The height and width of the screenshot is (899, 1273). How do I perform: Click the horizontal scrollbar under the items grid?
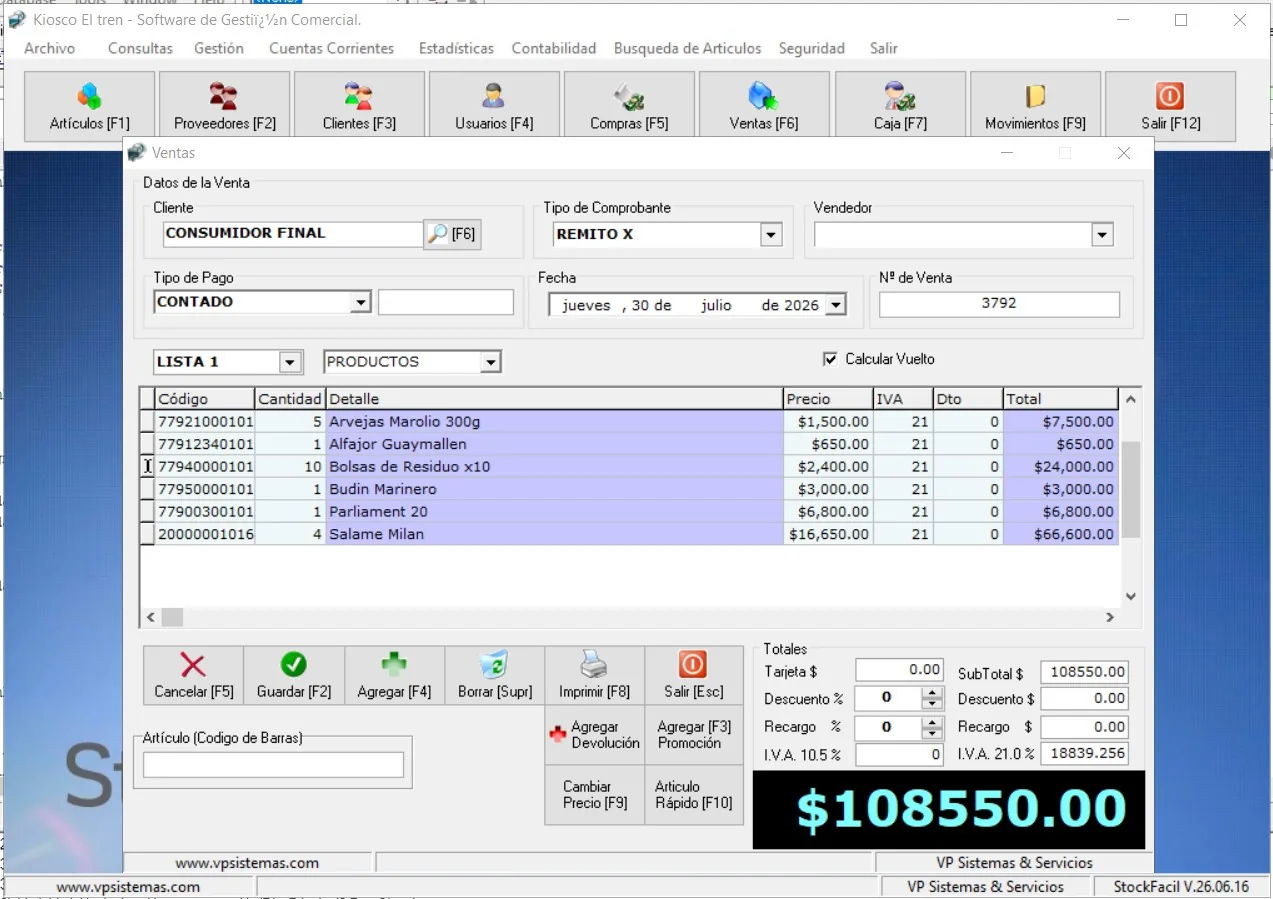pyautogui.click(x=629, y=618)
